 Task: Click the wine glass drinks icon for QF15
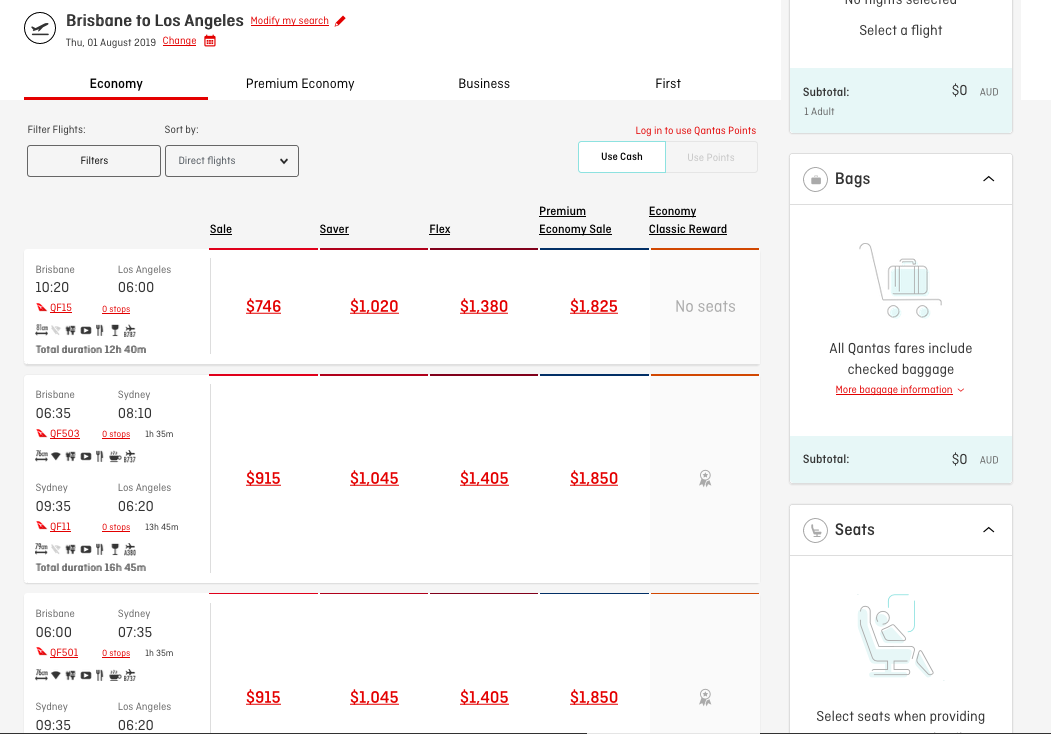[x=115, y=330]
